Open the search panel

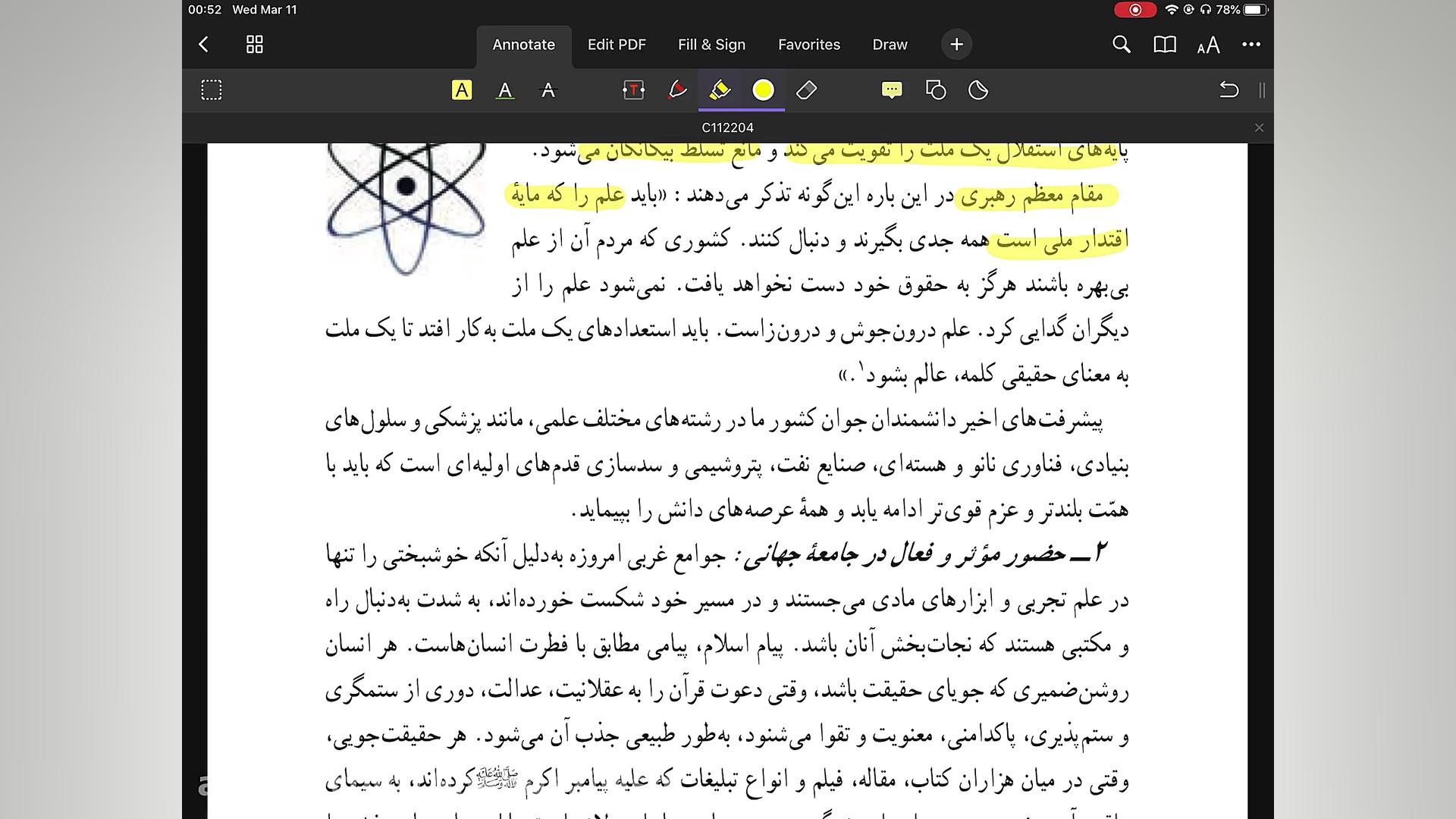point(1121,45)
